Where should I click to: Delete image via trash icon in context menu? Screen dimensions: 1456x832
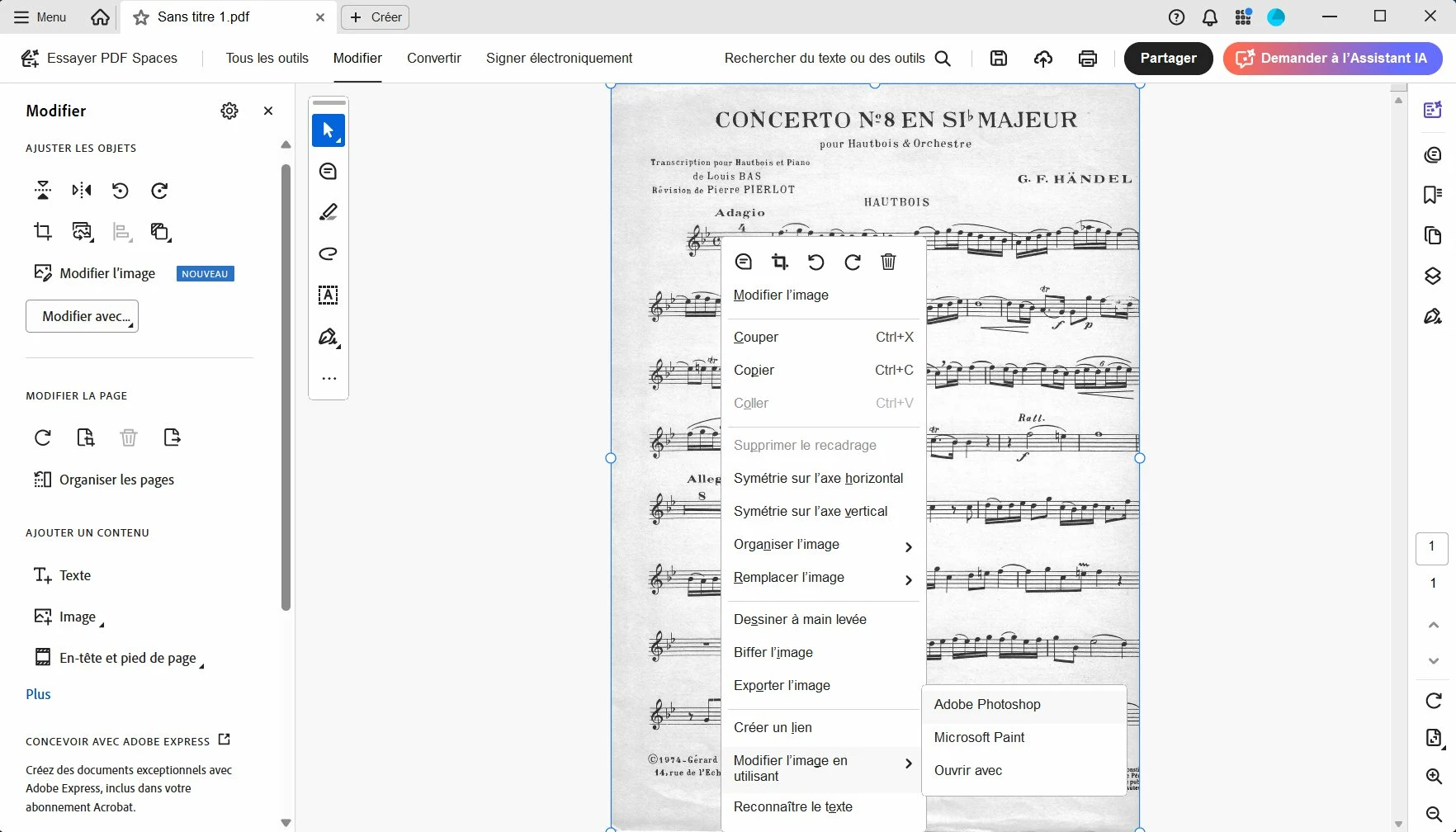click(889, 262)
